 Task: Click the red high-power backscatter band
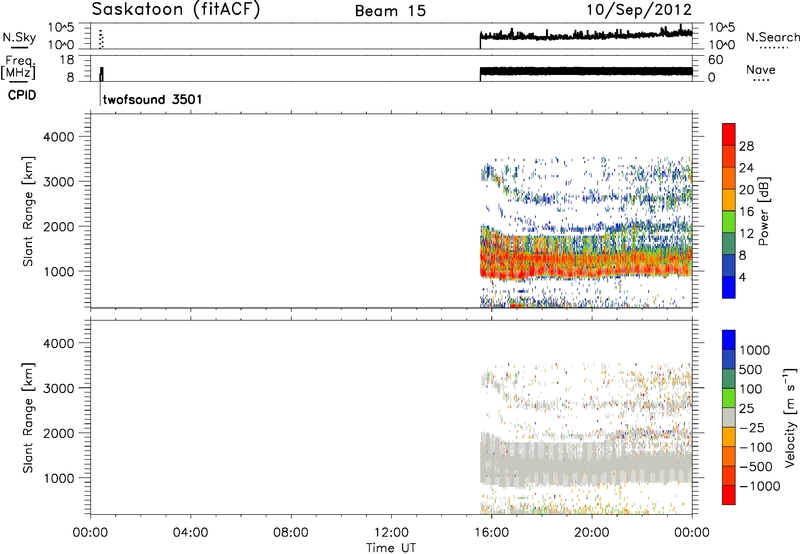point(586,264)
